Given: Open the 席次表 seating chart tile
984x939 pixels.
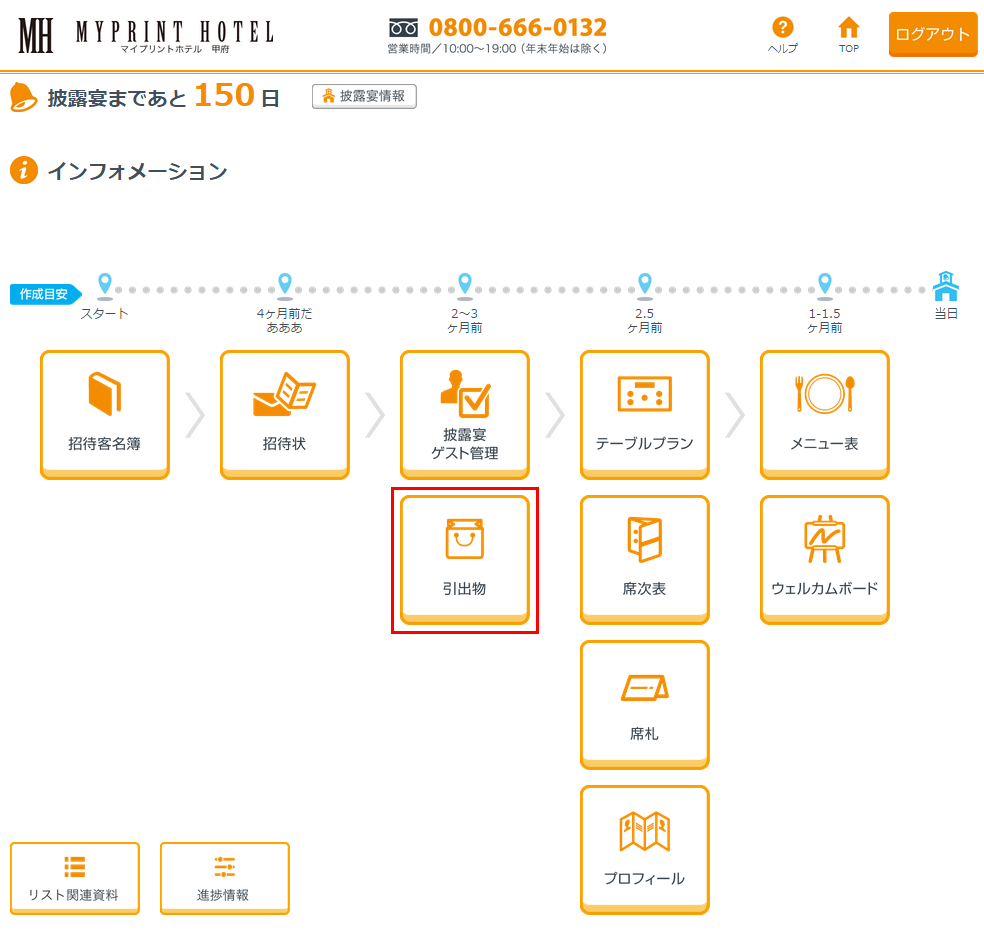Looking at the screenshot, I should [x=645, y=559].
